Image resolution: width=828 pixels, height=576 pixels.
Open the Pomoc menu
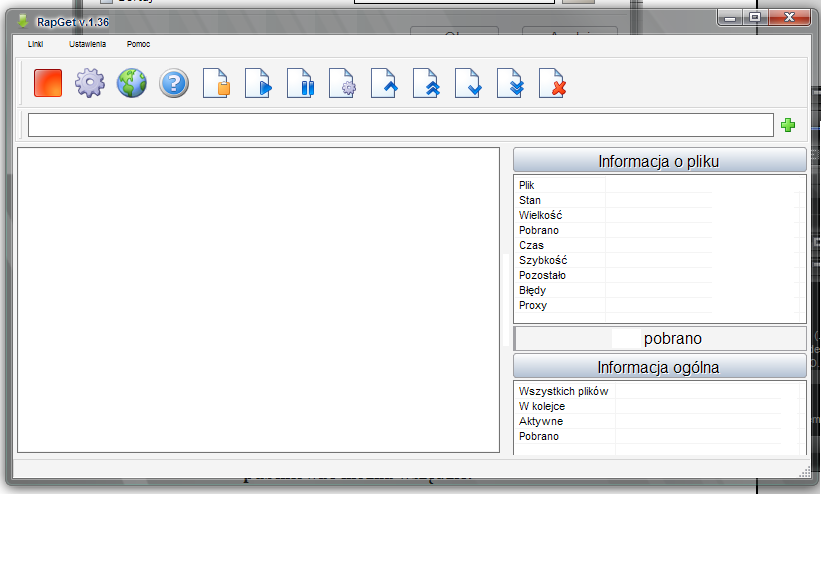point(138,45)
